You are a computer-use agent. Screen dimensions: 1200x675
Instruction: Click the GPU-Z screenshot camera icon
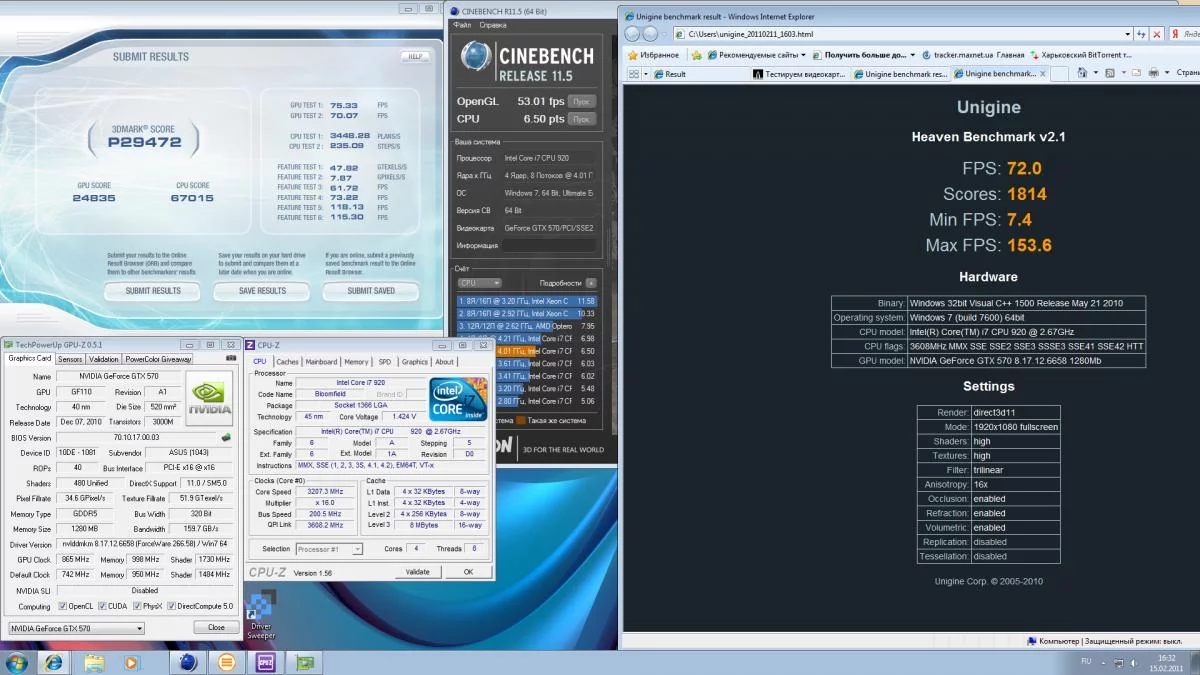(232, 358)
